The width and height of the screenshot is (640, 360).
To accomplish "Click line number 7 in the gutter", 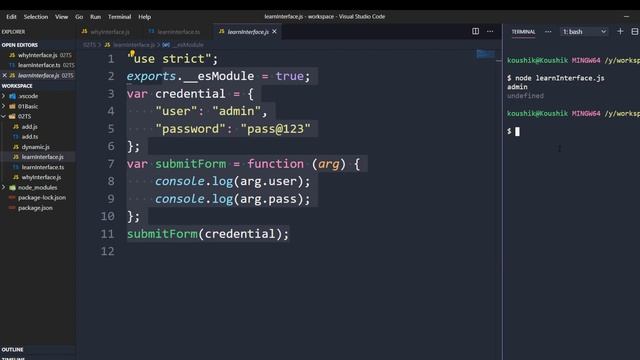I will click(x=111, y=164).
